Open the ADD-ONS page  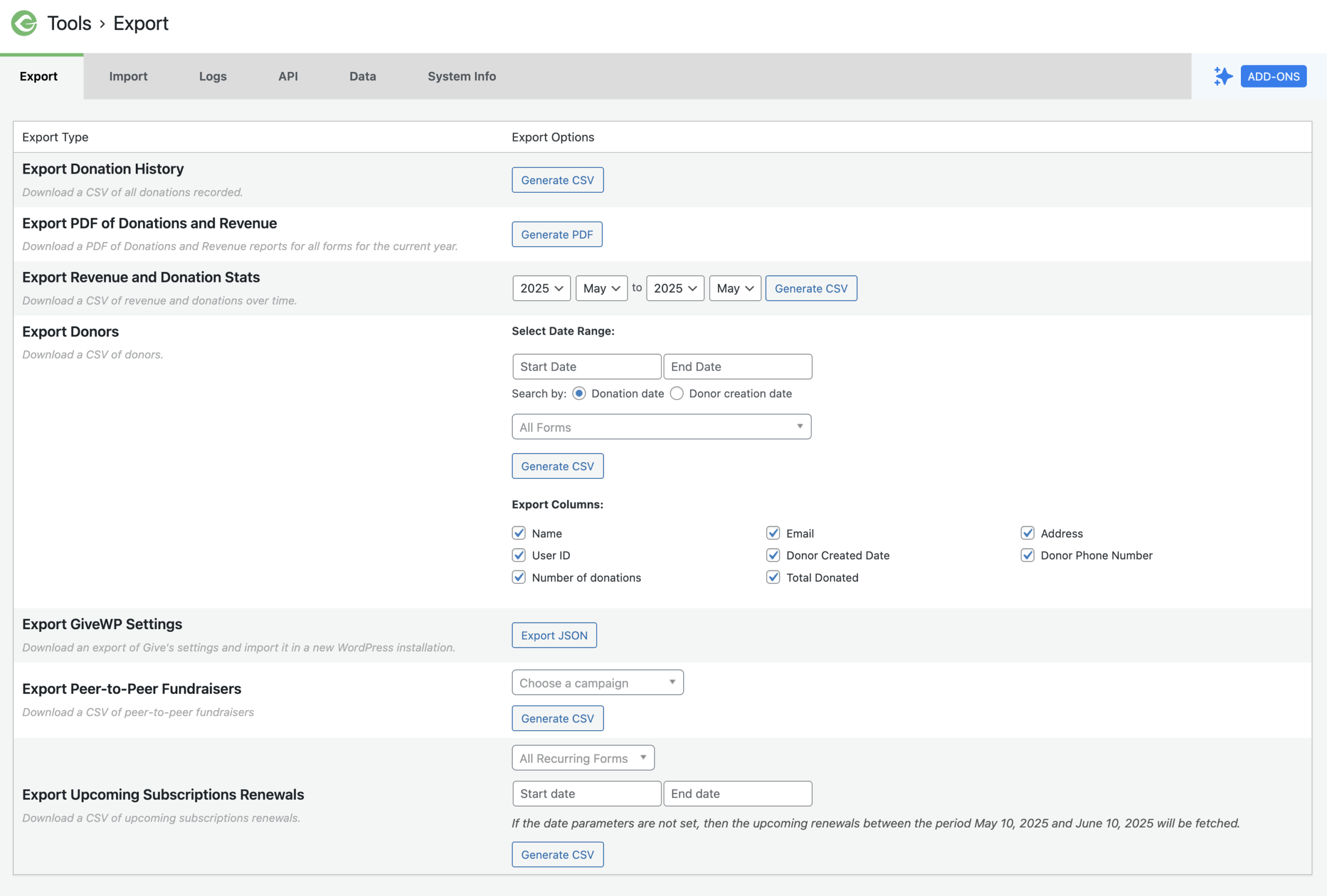[1273, 76]
